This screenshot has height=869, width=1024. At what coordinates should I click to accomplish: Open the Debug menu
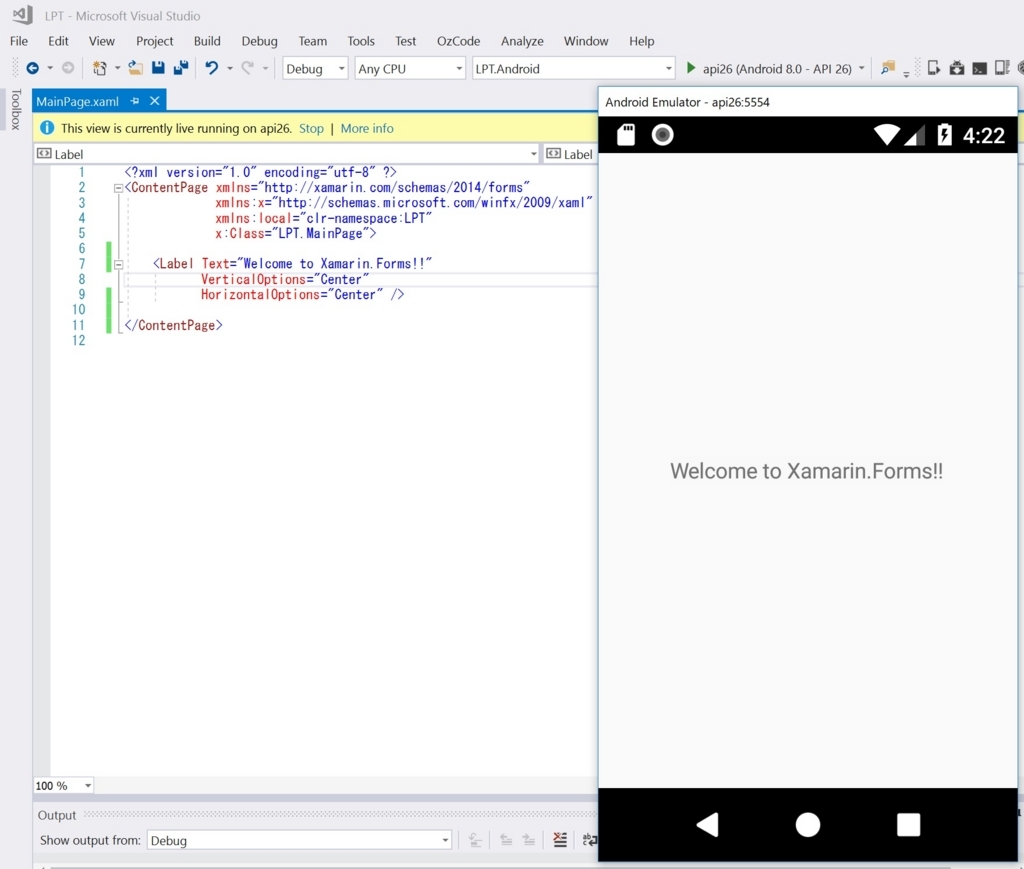[259, 41]
